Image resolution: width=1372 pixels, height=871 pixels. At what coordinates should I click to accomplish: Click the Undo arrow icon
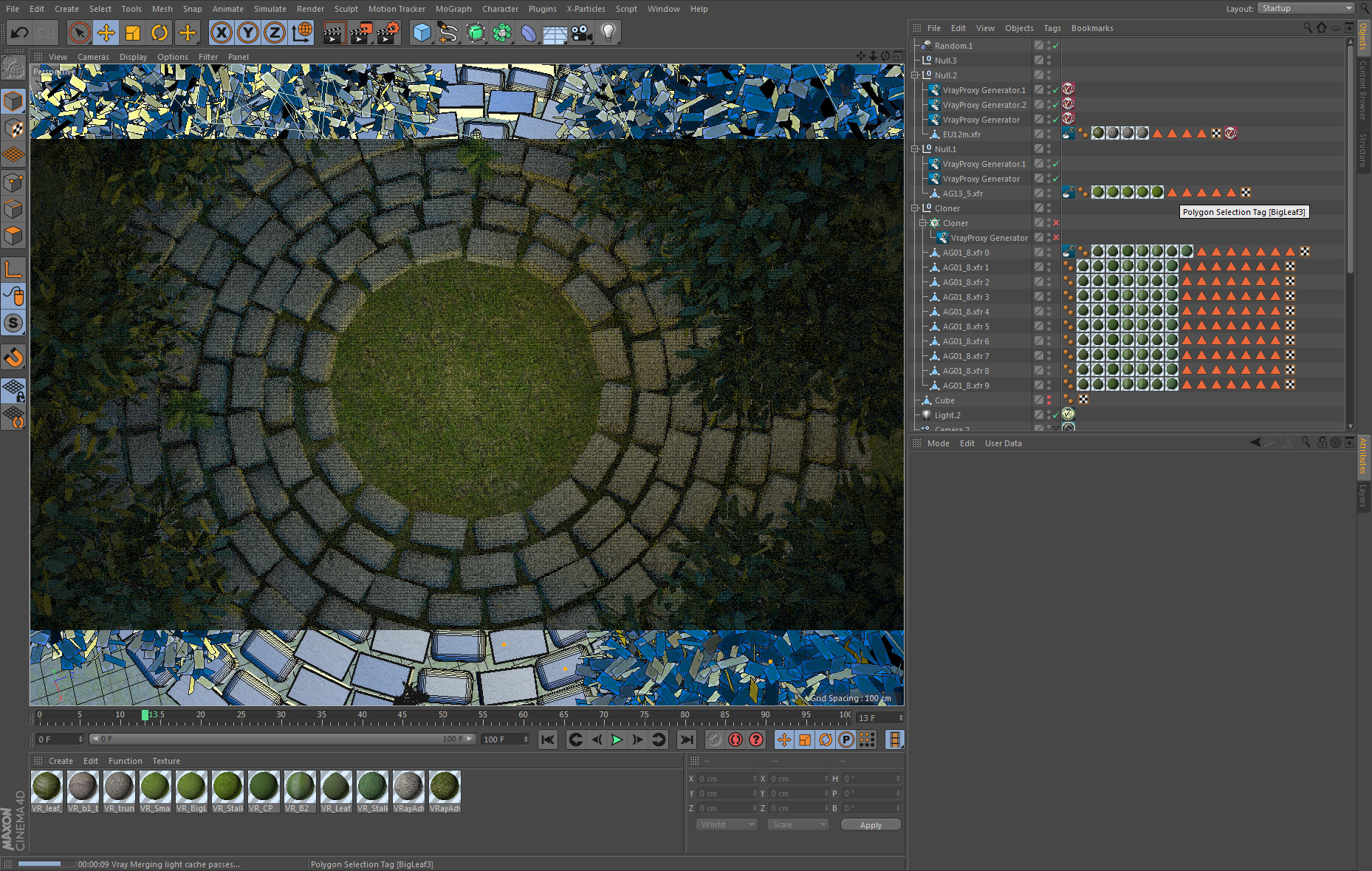[x=20, y=33]
